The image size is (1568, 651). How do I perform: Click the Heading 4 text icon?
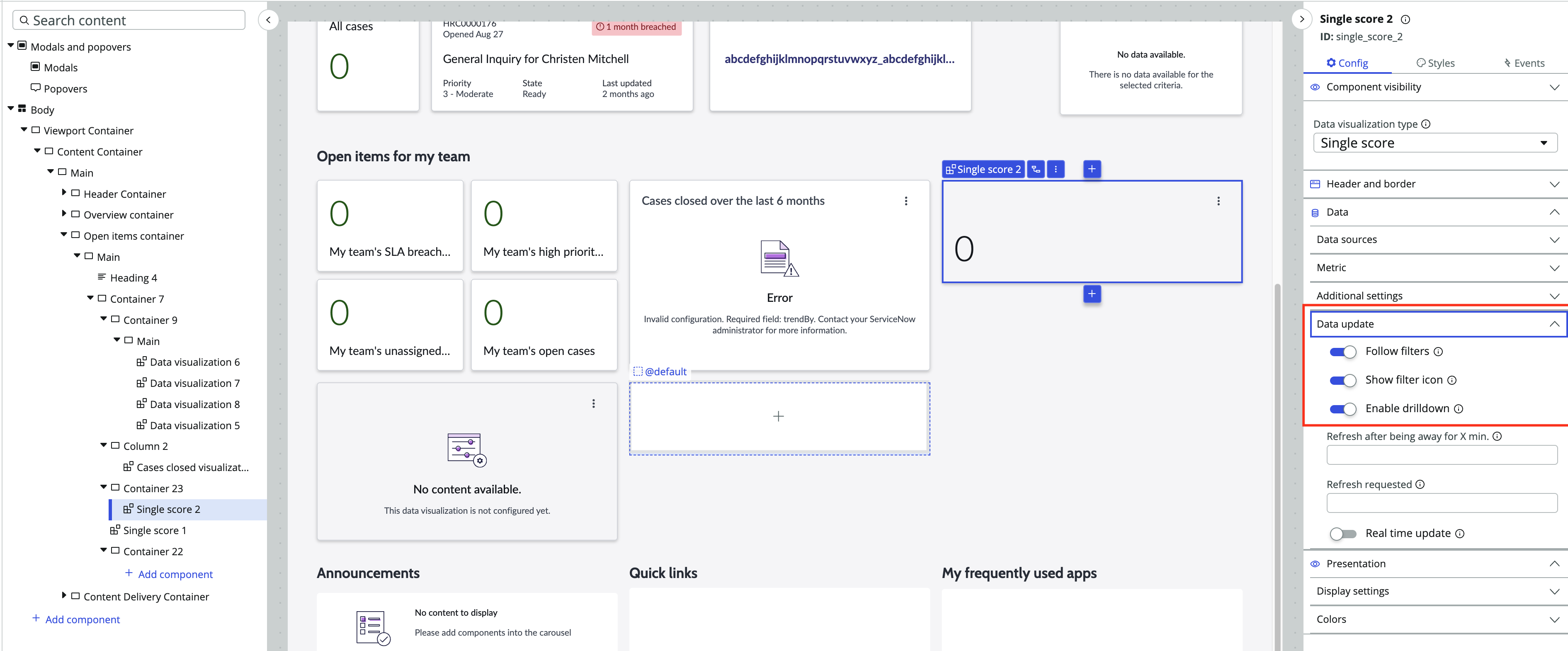102,277
